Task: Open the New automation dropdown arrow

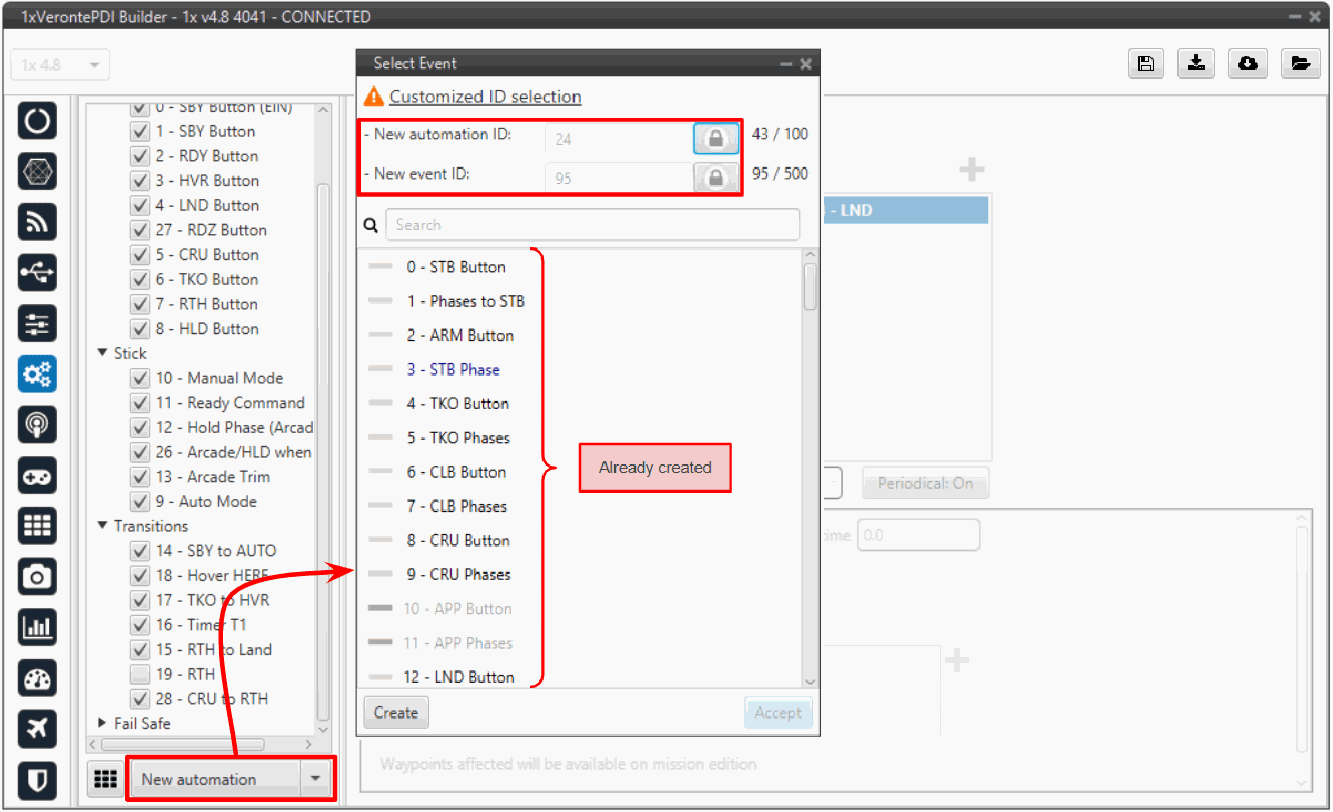Action: pos(316,779)
